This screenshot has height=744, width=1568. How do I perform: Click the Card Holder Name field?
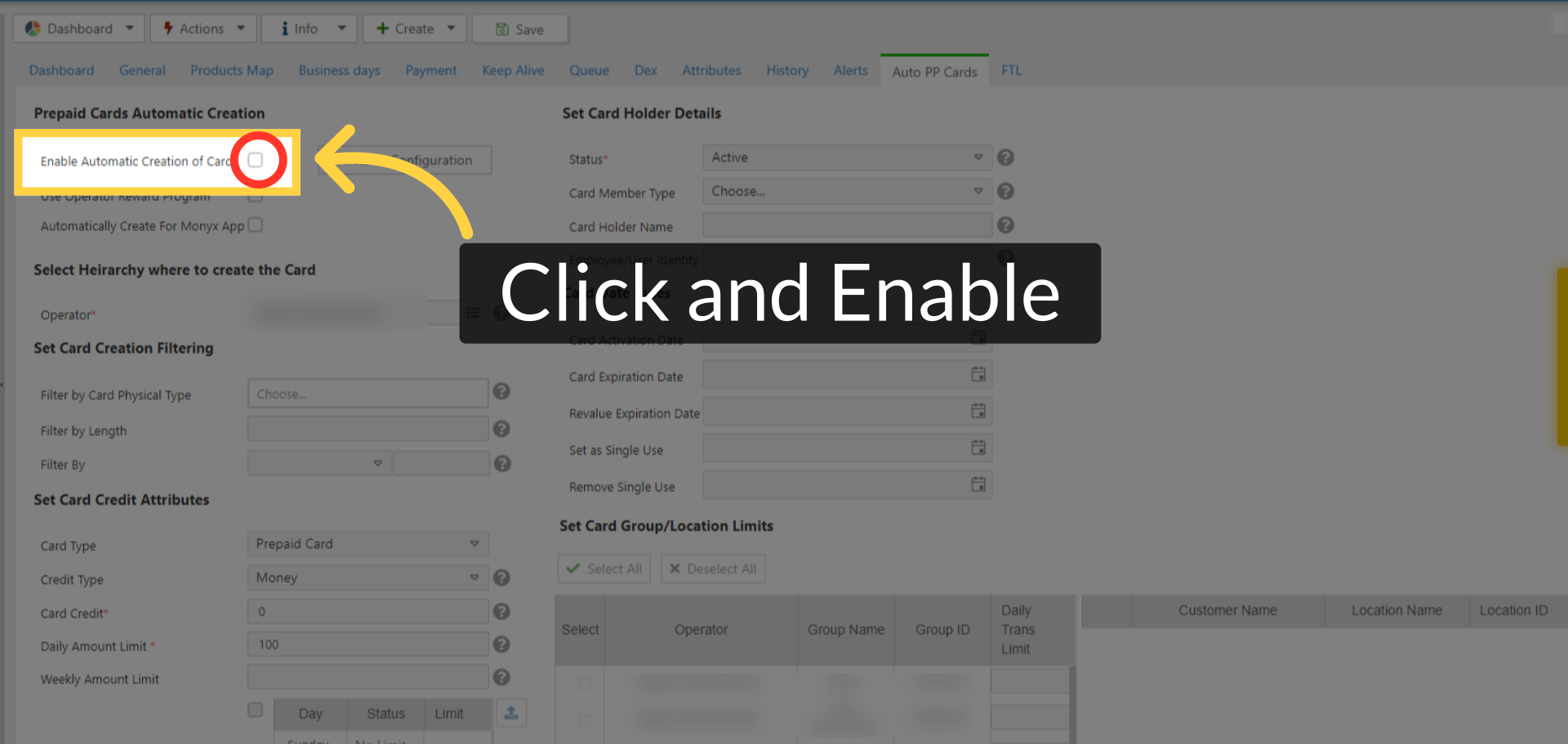847,225
